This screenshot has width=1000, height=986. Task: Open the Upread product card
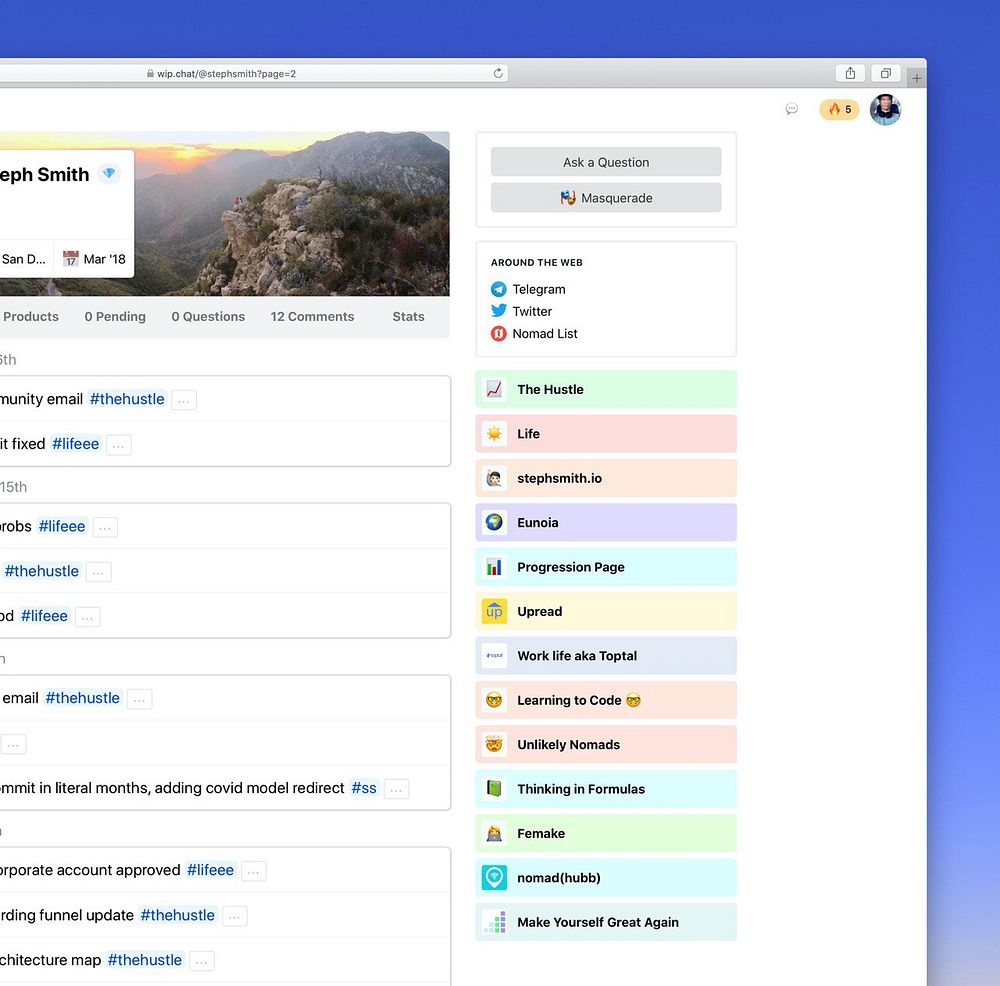click(606, 612)
